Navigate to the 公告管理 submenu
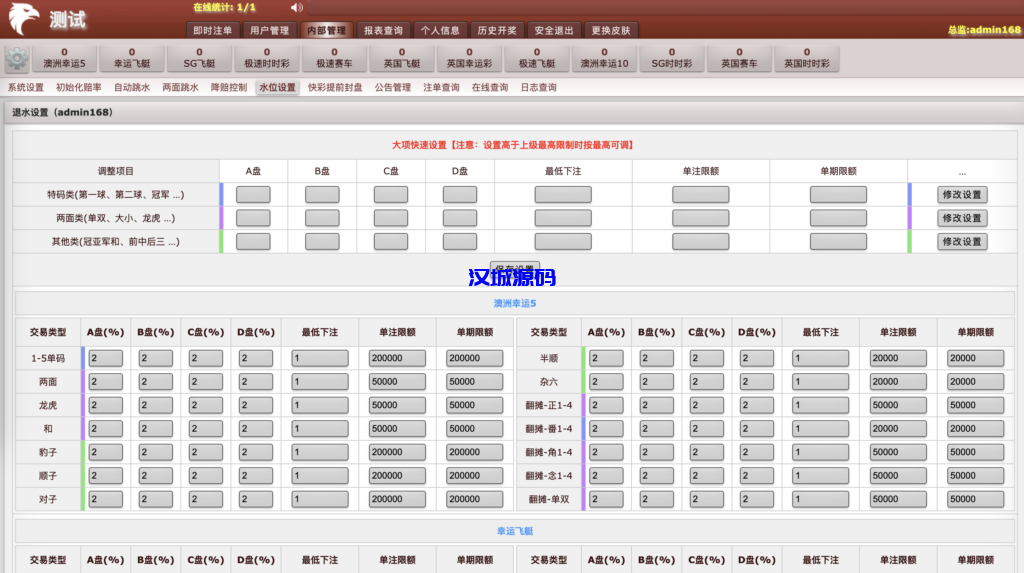Viewport: 1024px width, 573px height. point(393,88)
